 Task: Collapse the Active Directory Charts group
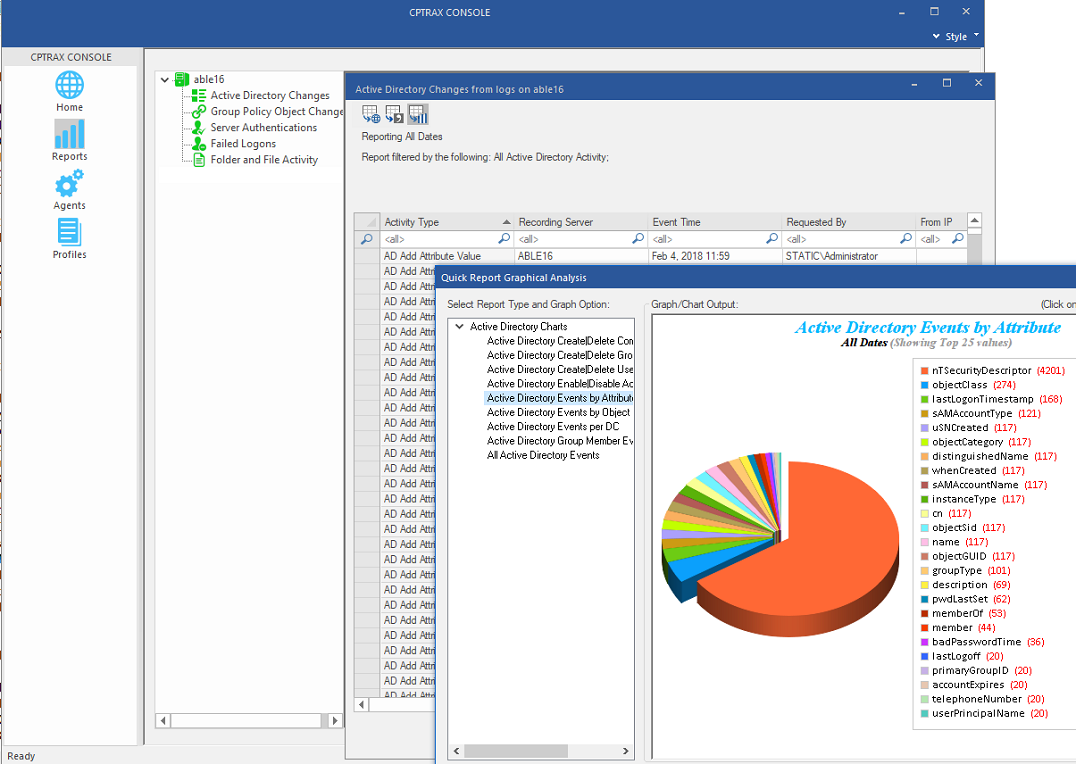click(x=460, y=325)
